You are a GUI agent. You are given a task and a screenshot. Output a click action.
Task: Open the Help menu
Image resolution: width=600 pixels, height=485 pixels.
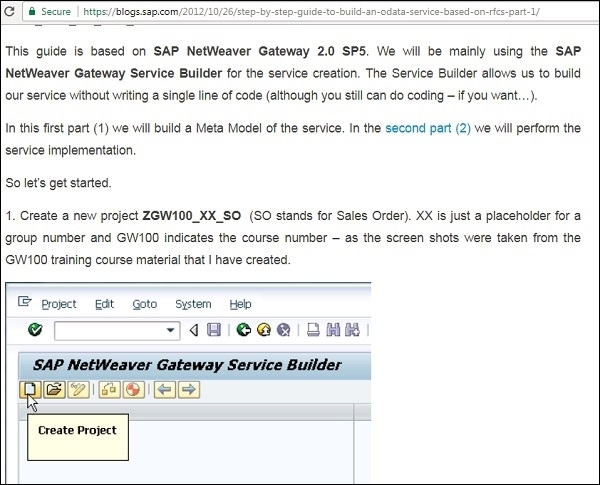click(x=240, y=304)
